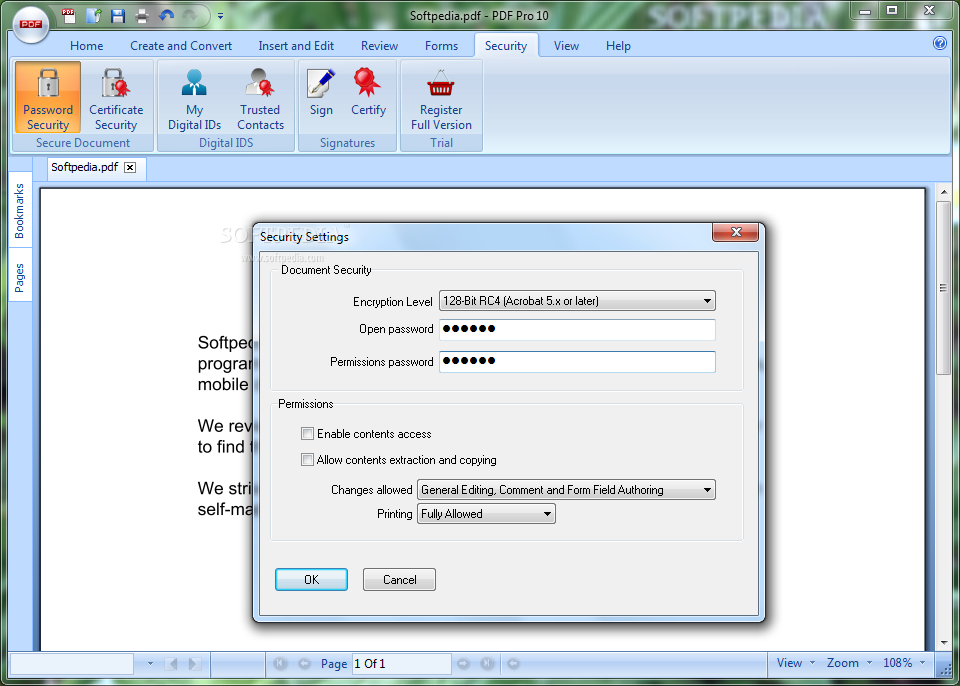The image size is (960, 686).
Task: Expand the quick access toolbar customize arrow
Action: (x=220, y=16)
